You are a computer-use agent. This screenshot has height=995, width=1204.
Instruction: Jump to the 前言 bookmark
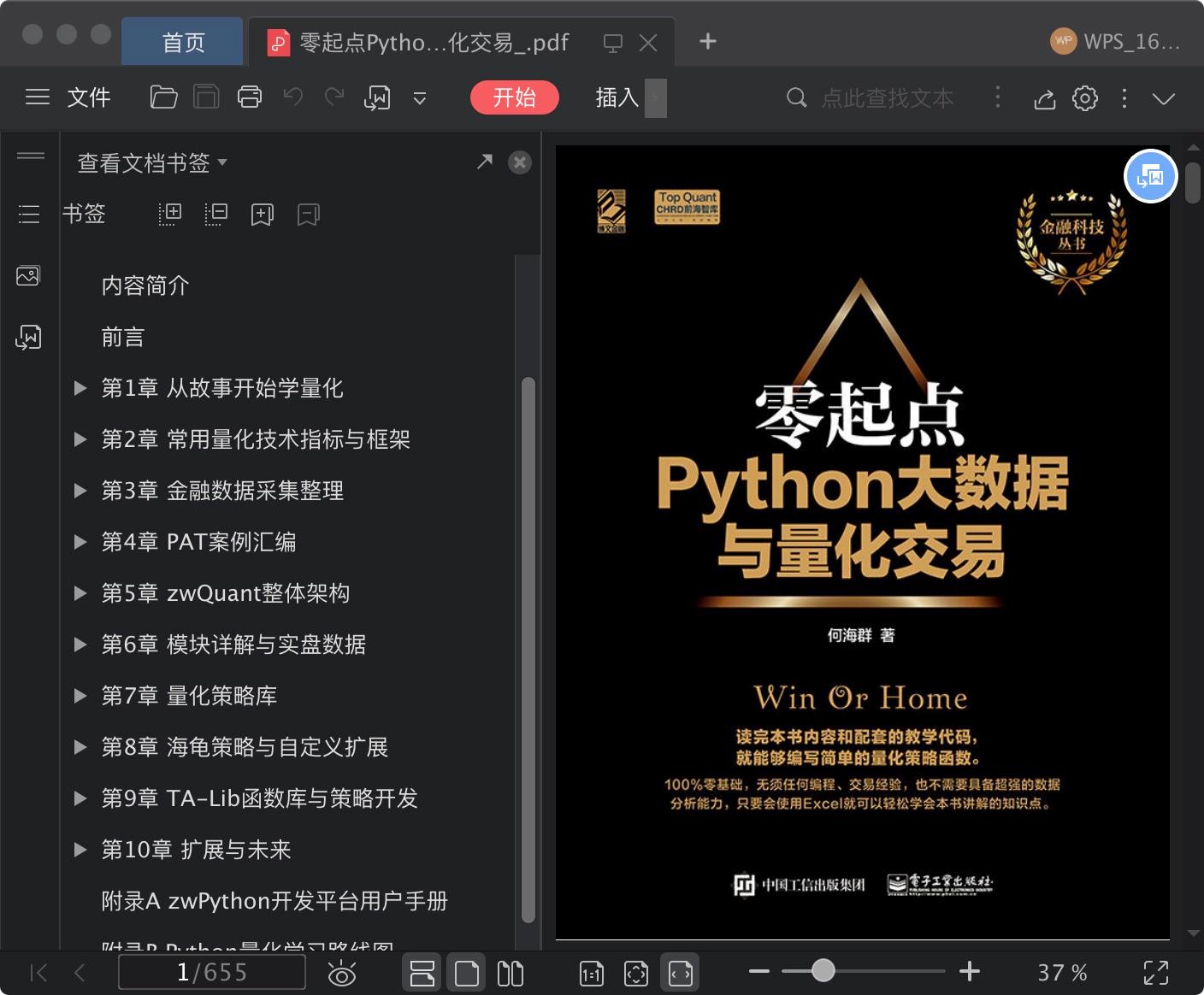[122, 336]
